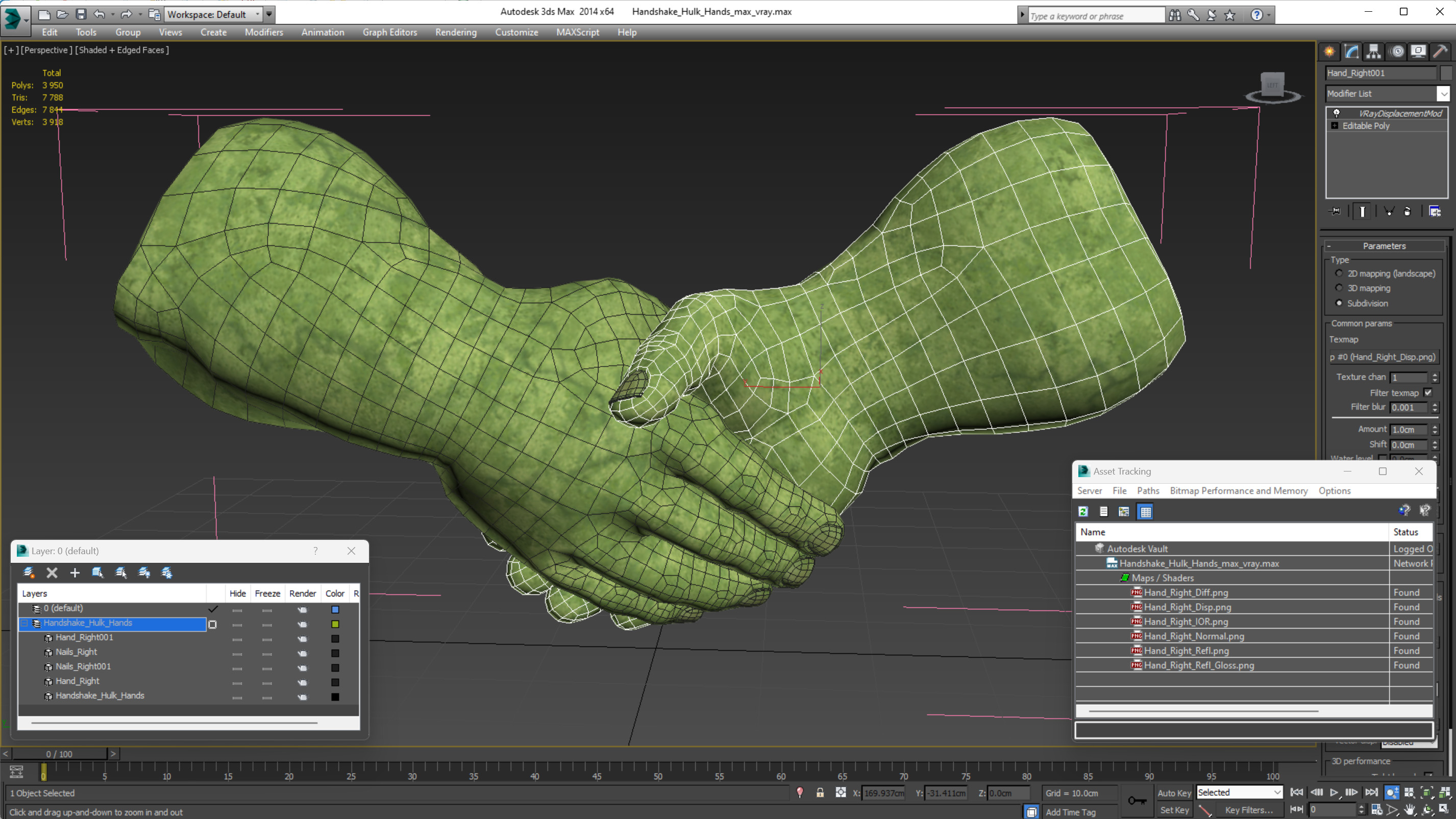Image resolution: width=1456 pixels, height=819 pixels.
Task: Toggle Freeze for Hand_Right row
Action: coord(267,683)
